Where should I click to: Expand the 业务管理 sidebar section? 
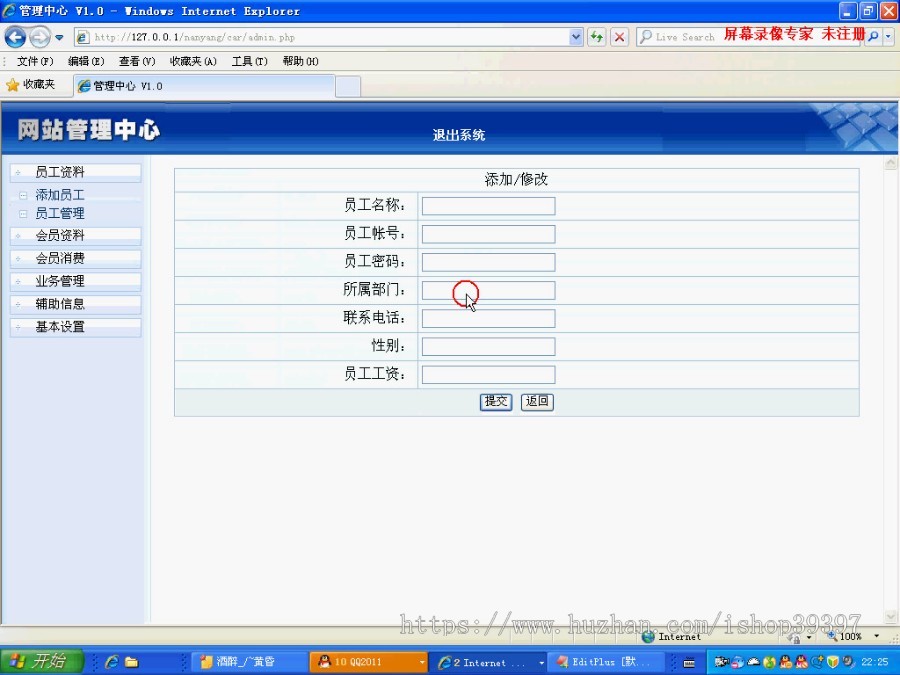(76, 281)
